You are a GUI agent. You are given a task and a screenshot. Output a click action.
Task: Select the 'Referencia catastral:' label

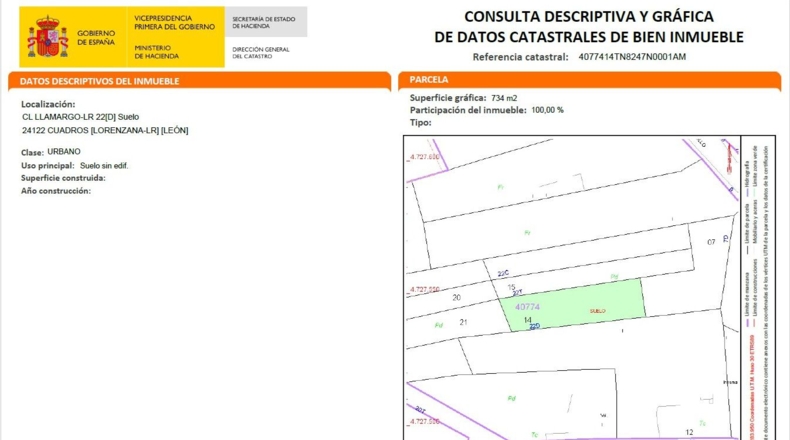(520, 57)
